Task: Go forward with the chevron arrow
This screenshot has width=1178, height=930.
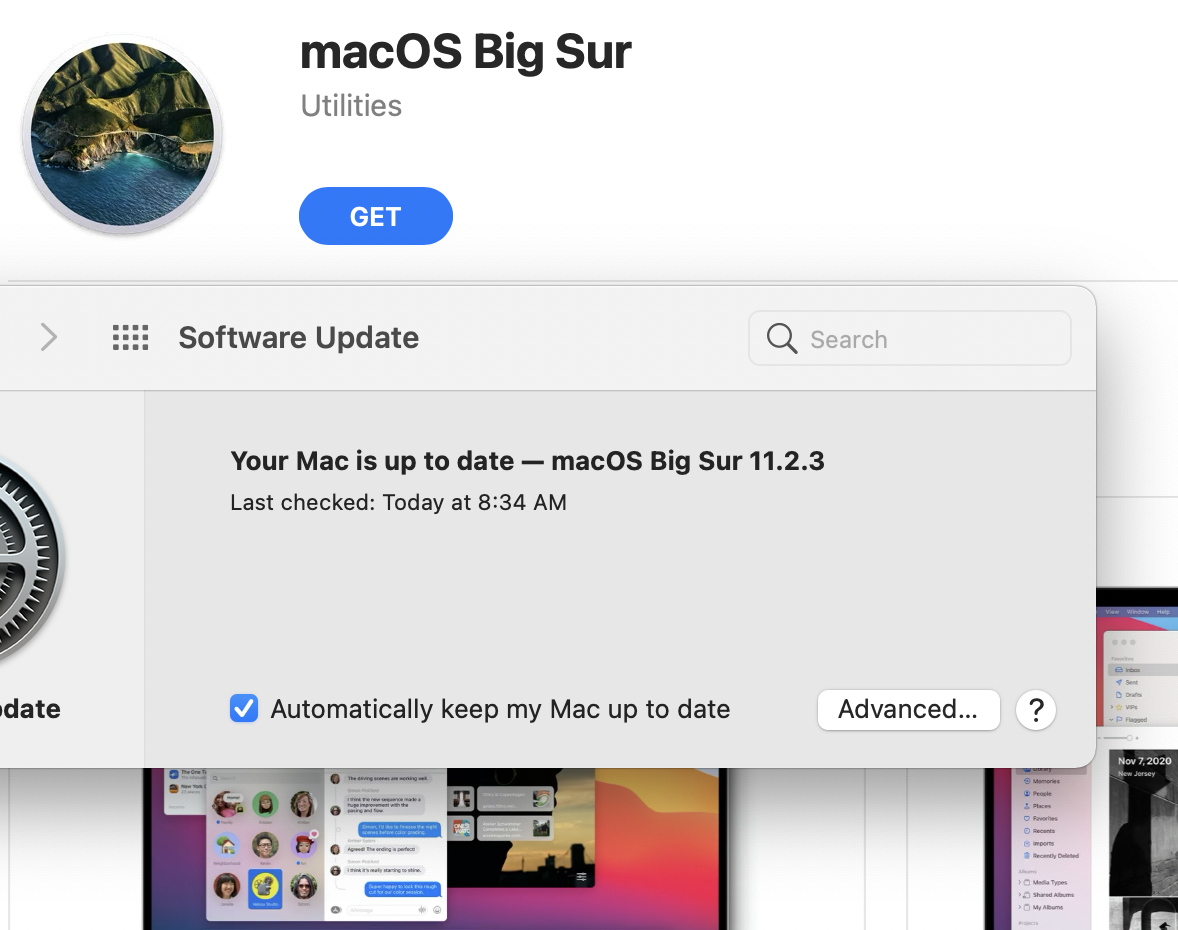Action: [49, 337]
